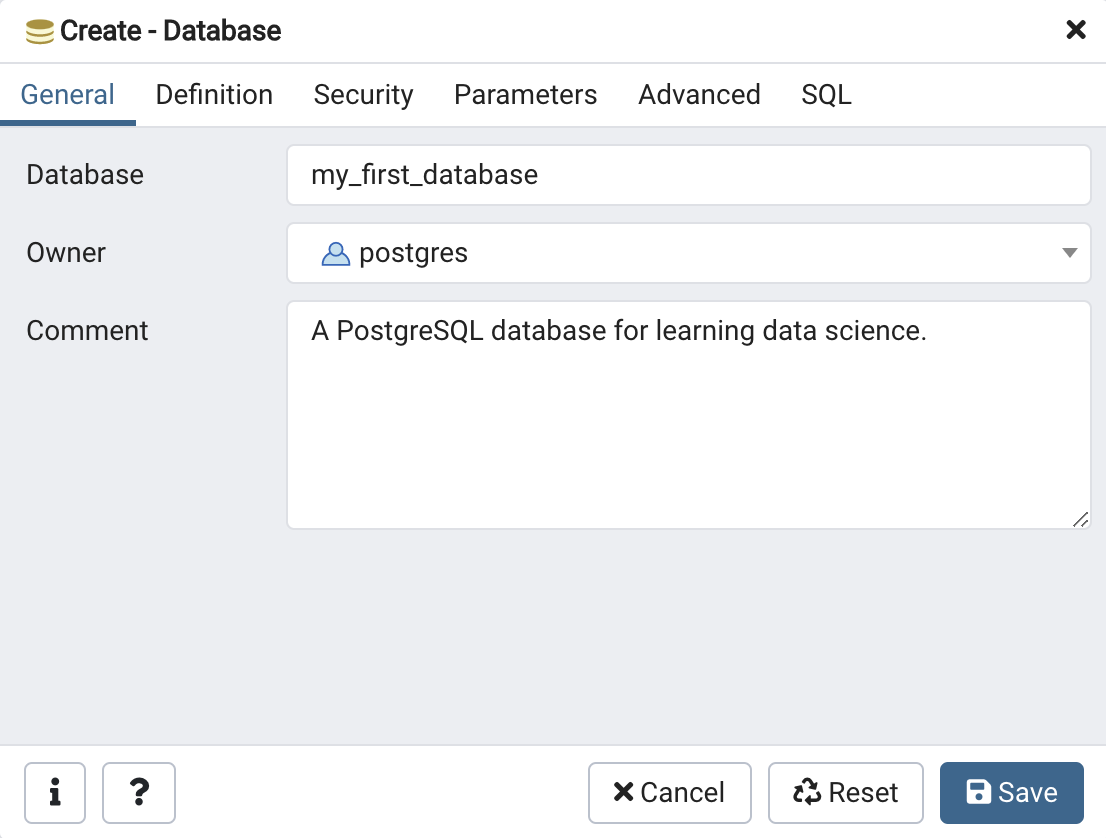The height and width of the screenshot is (838, 1106).
Task: Close the Create Database dialog with X
Action: point(1076,30)
